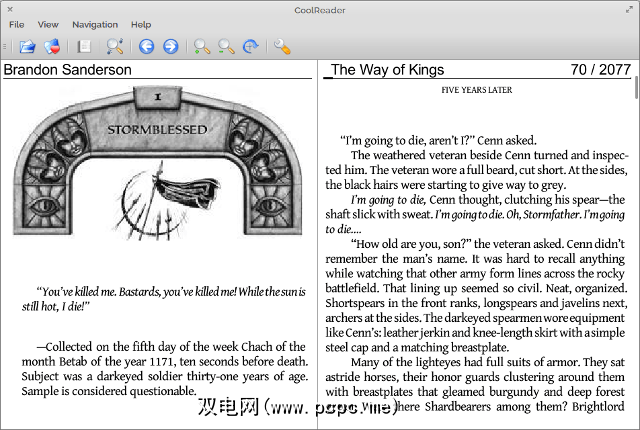Click the text "Sample is considered questionable."
The width and height of the screenshot is (640, 430).
(109, 391)
